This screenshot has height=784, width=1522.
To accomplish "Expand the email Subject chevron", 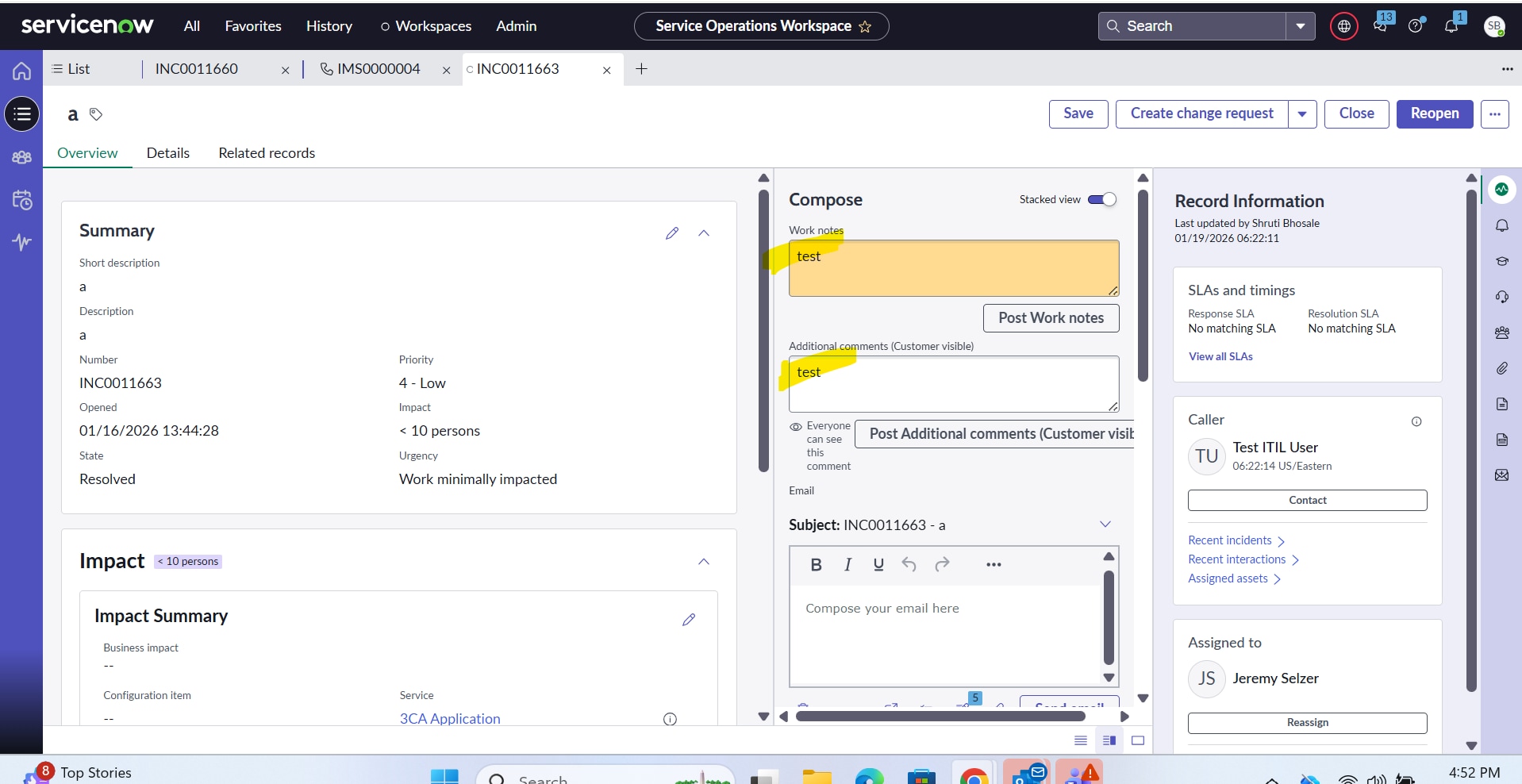I will coord(1105,525).
